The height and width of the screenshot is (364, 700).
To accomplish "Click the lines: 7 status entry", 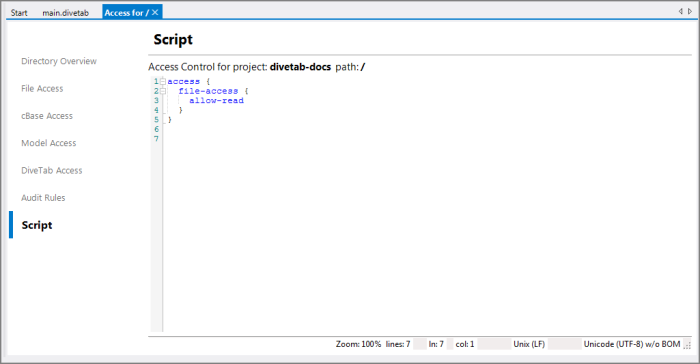I will click(x=398, y=344).
